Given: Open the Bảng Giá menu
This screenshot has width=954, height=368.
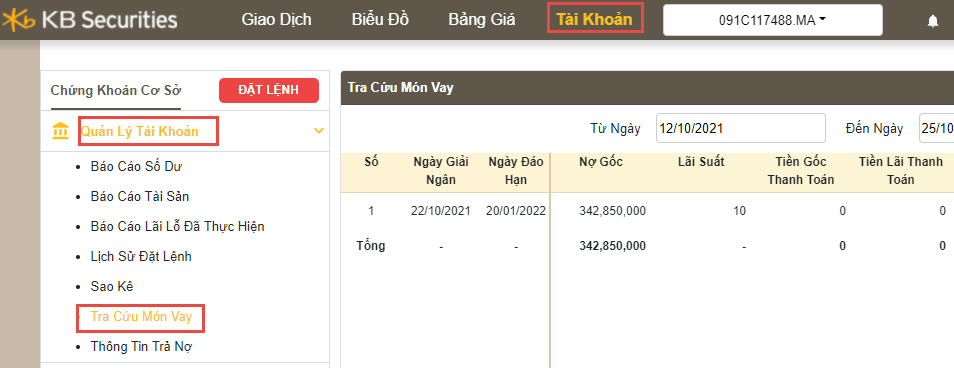Looking at the screenshot, I should coord(482,19).
